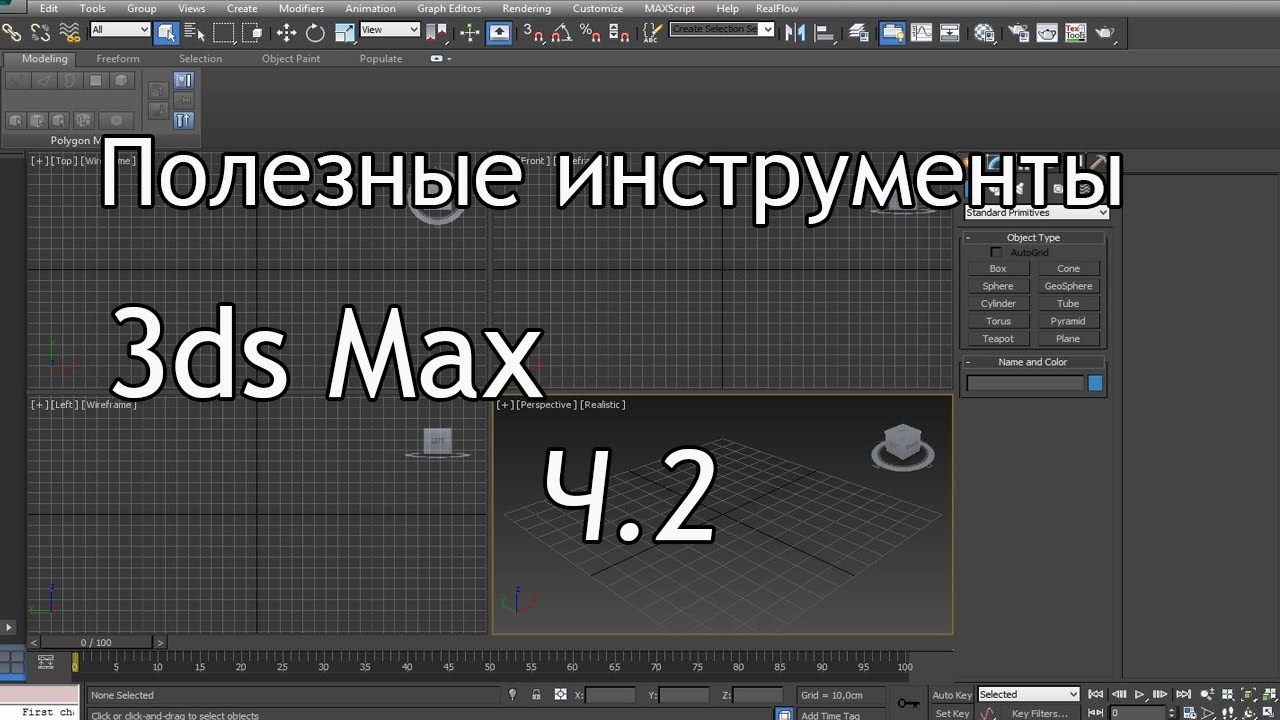Open Edit Named Selection Sets
1280x720 pixels.
coord(652,32)
